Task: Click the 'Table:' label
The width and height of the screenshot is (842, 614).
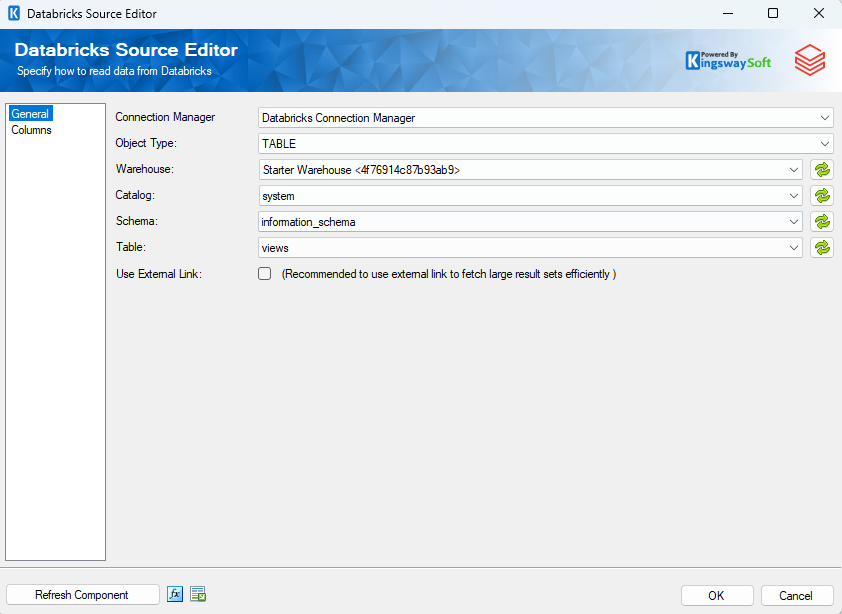Action: coord(130,247)
